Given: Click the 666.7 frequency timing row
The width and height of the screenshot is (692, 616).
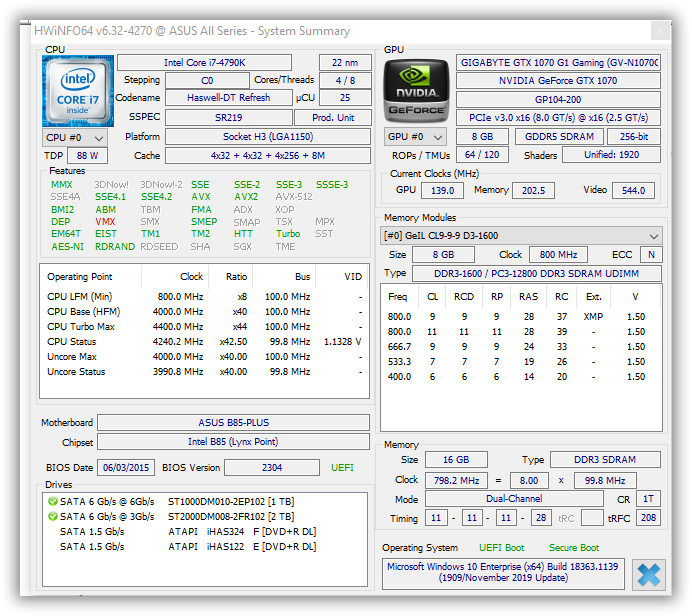Looking at the screenshot, I should [x=521, y=347].
